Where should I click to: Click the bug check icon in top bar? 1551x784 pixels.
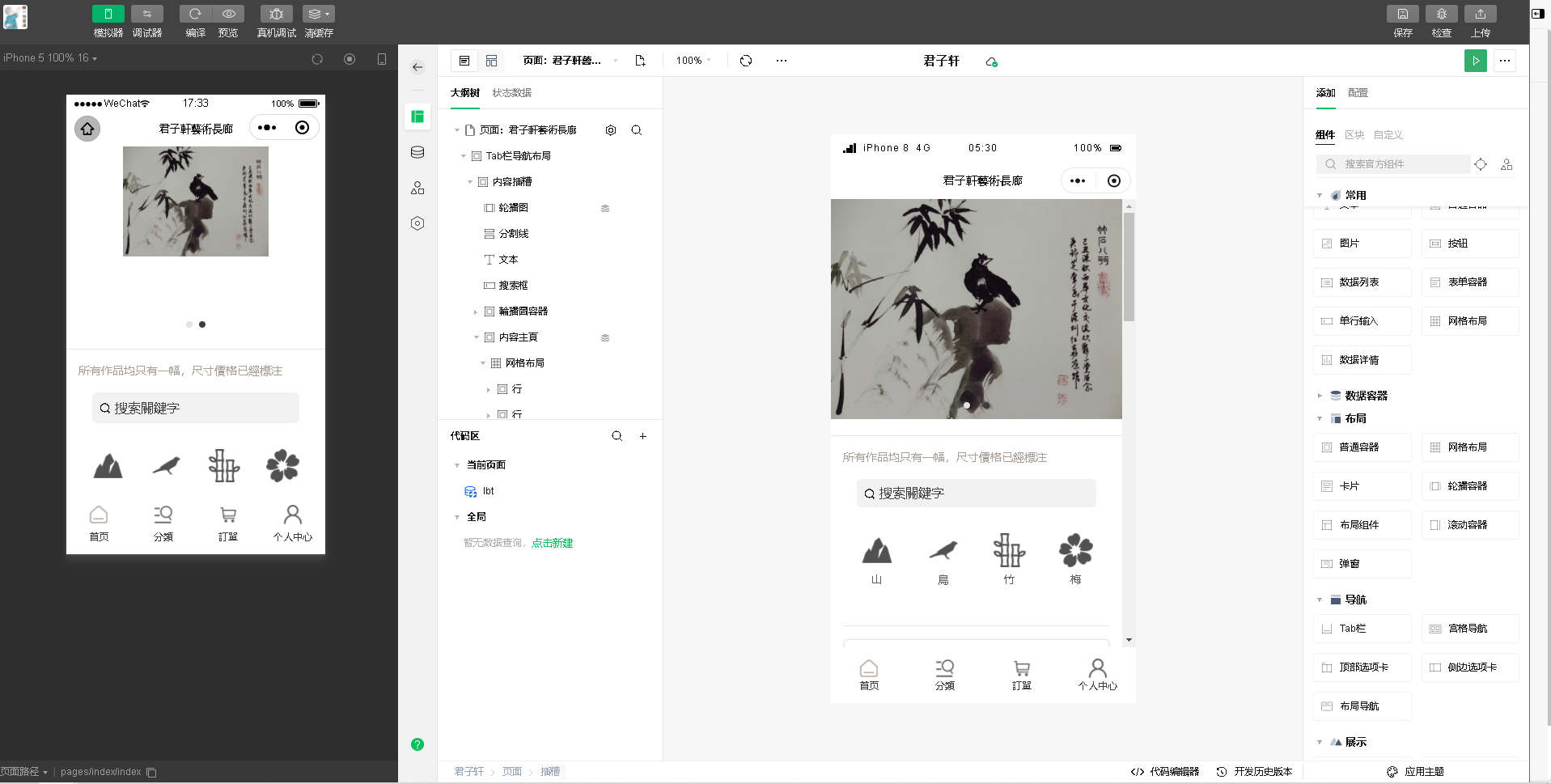tap(1442, 14)
